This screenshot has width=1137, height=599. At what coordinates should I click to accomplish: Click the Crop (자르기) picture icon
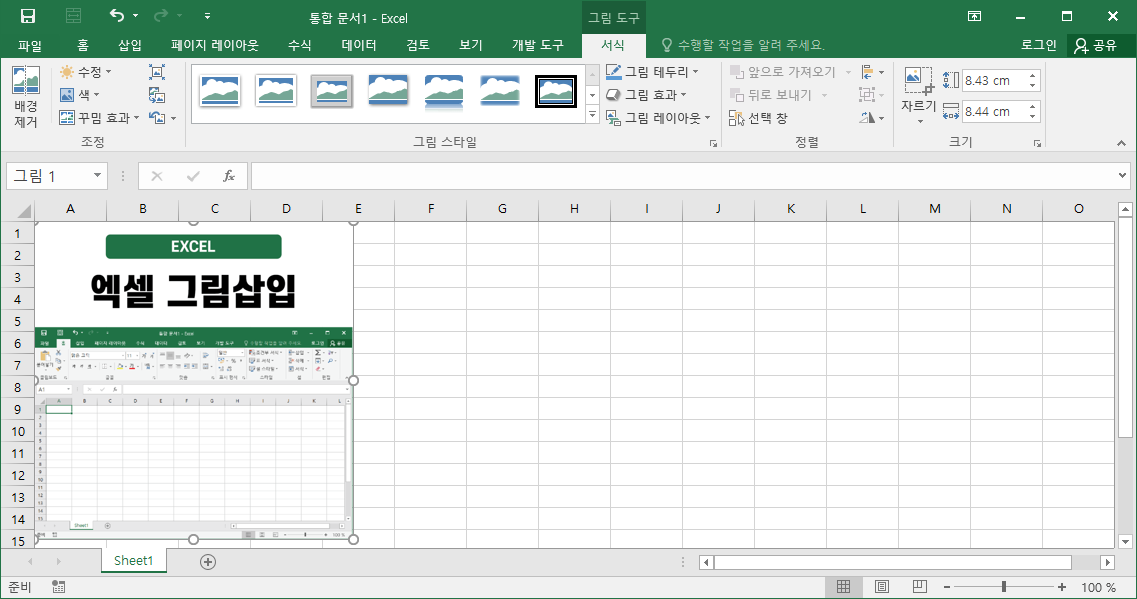coord(918,80)
